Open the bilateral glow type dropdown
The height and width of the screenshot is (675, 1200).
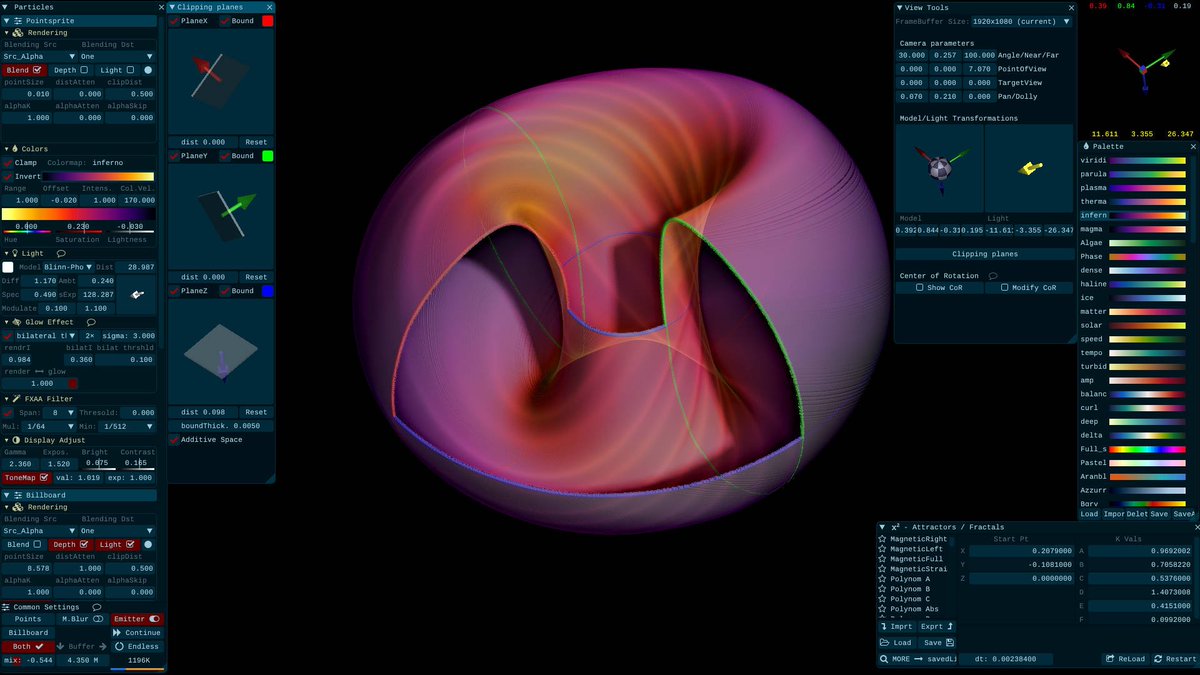click(44, 336)
